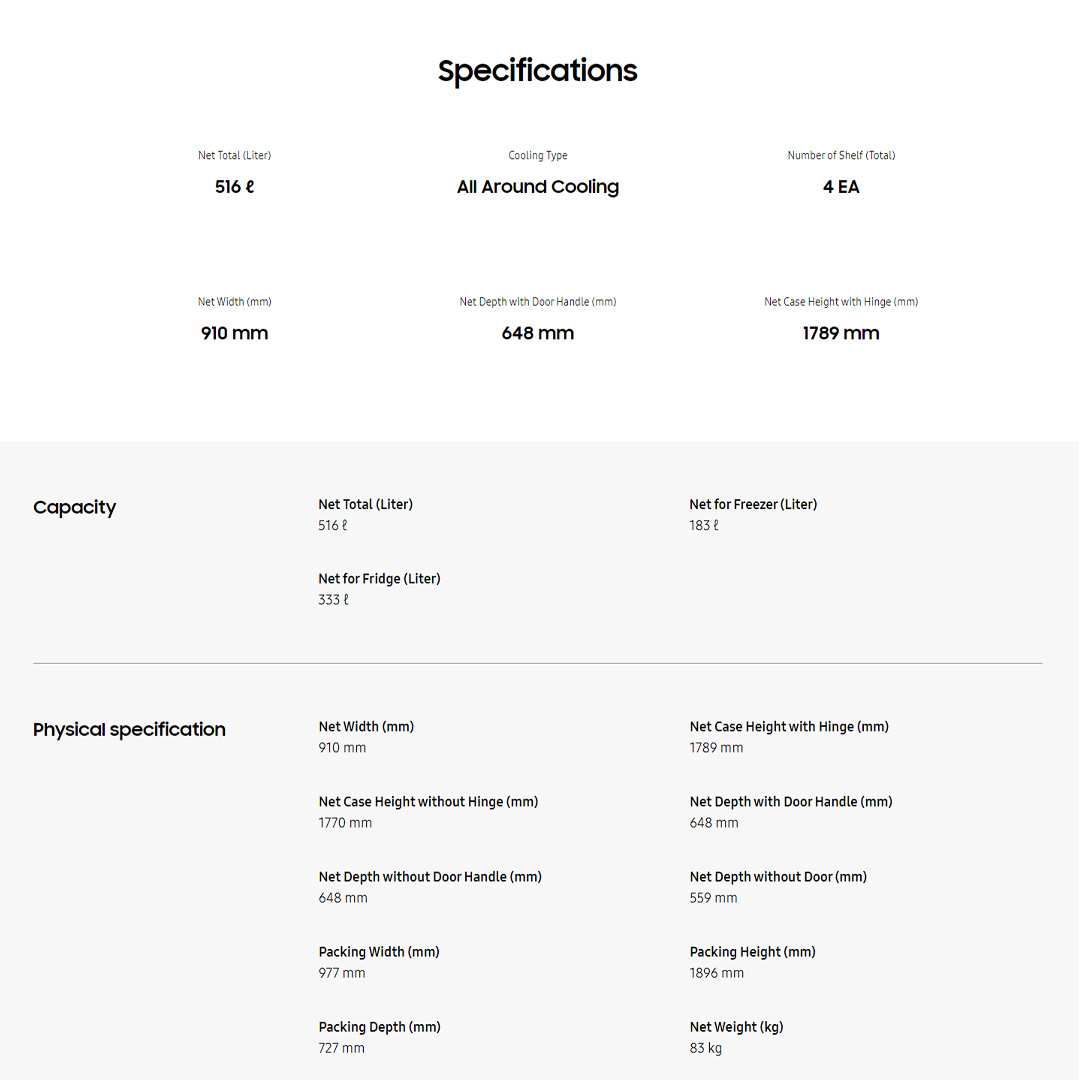The height and width of the screenshot is (1080, 1080).
Task: Select the Net for Freezer (Liter) label
Action: point(753,505)
